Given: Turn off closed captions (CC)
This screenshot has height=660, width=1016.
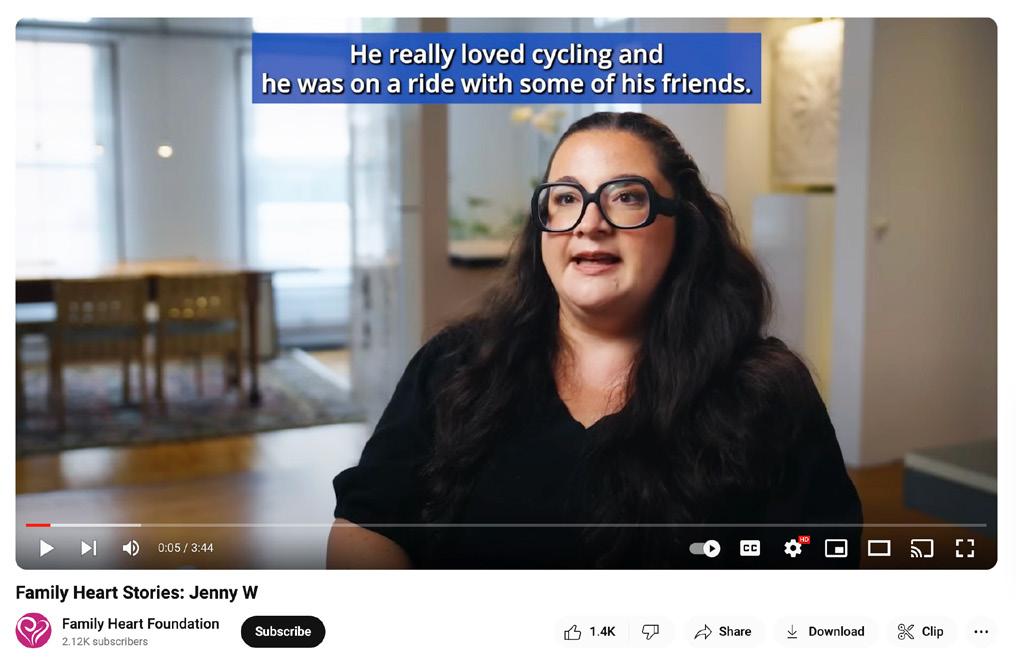Looking at the screenshot, I should click(750, 549).
